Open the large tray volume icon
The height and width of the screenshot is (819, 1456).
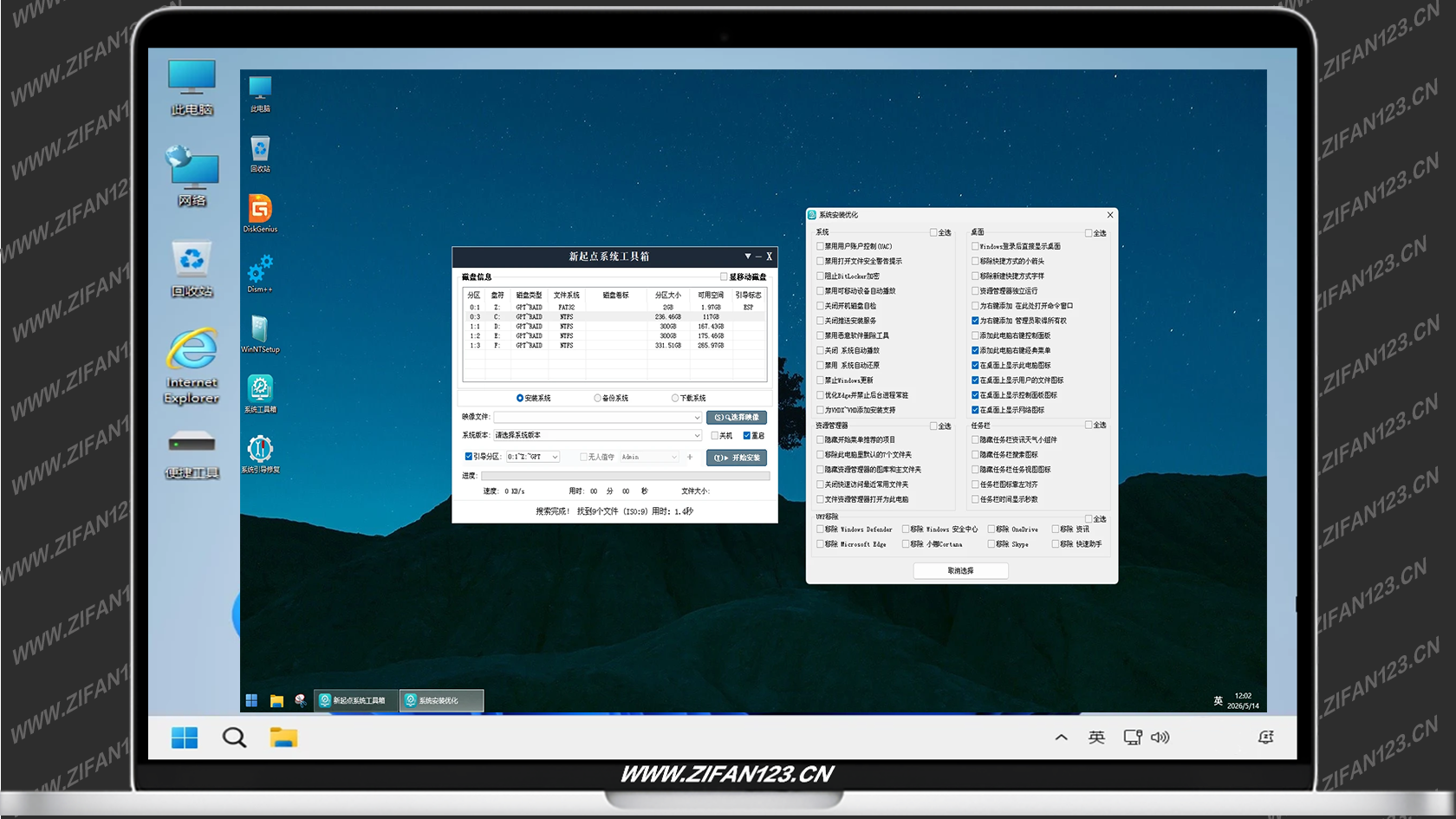coord(1160,738)
